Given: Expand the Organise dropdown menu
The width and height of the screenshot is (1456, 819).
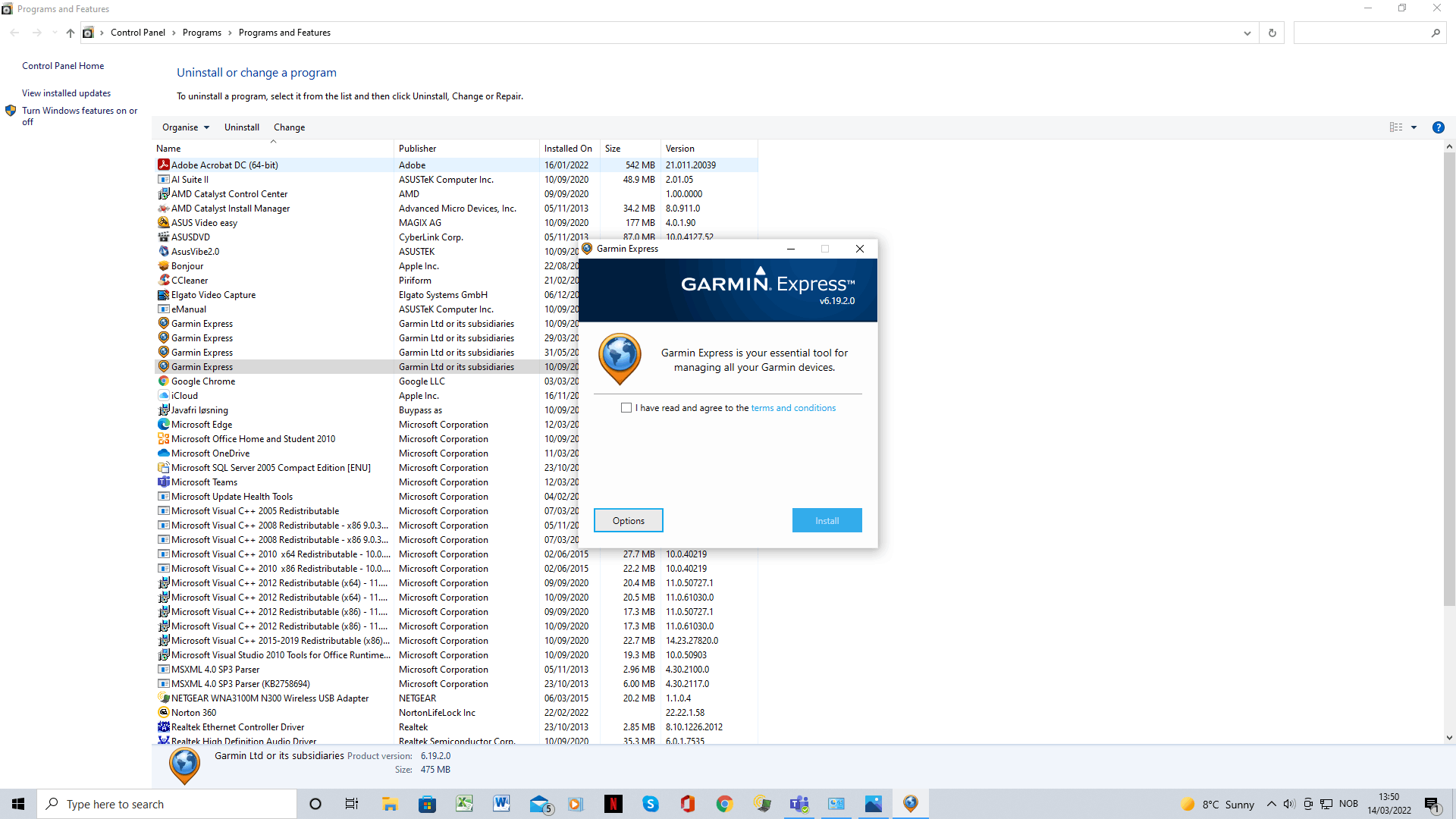Looking at the screenshot, I should 186,127.
